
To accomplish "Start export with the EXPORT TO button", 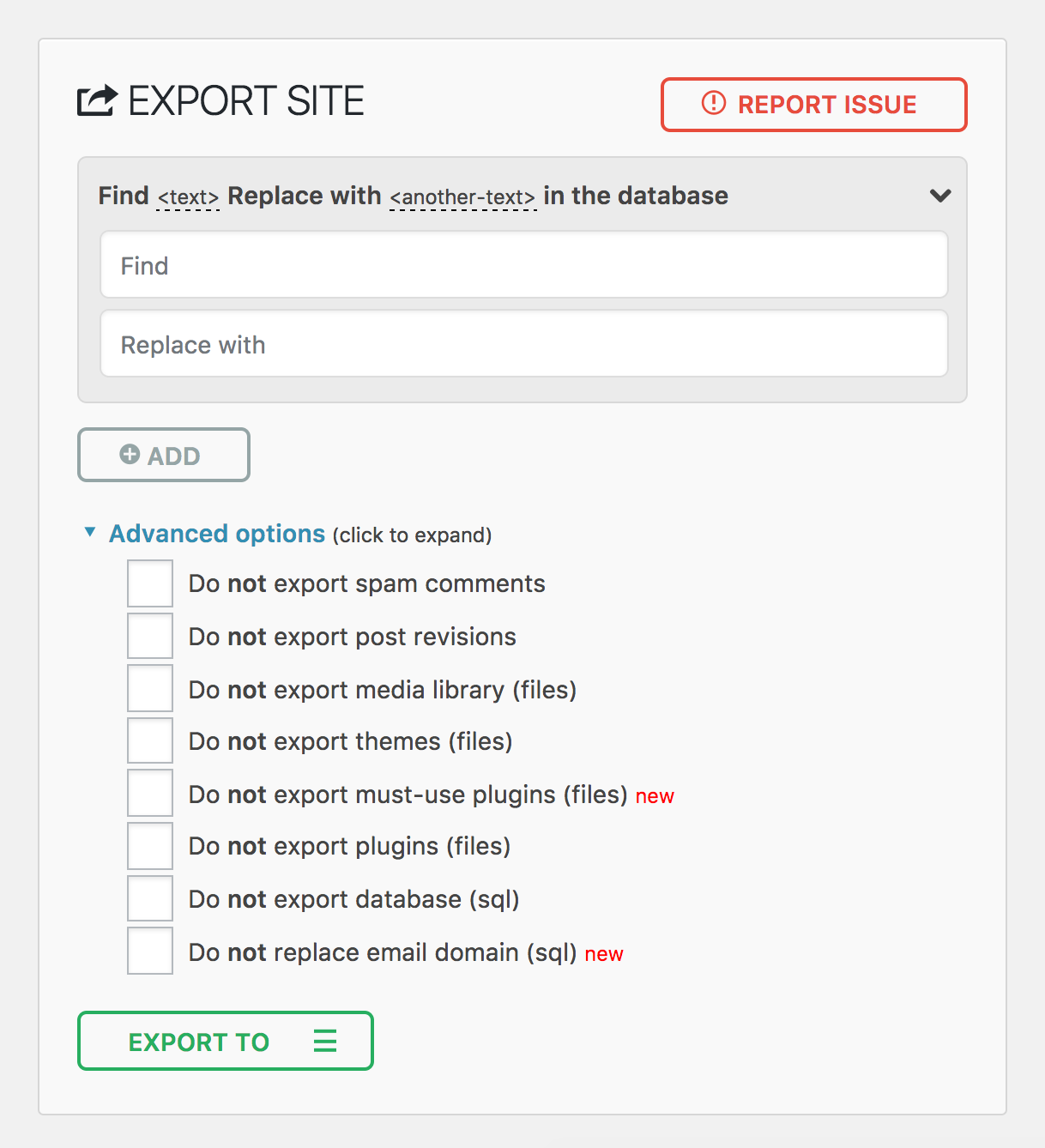I will 199,1042.
